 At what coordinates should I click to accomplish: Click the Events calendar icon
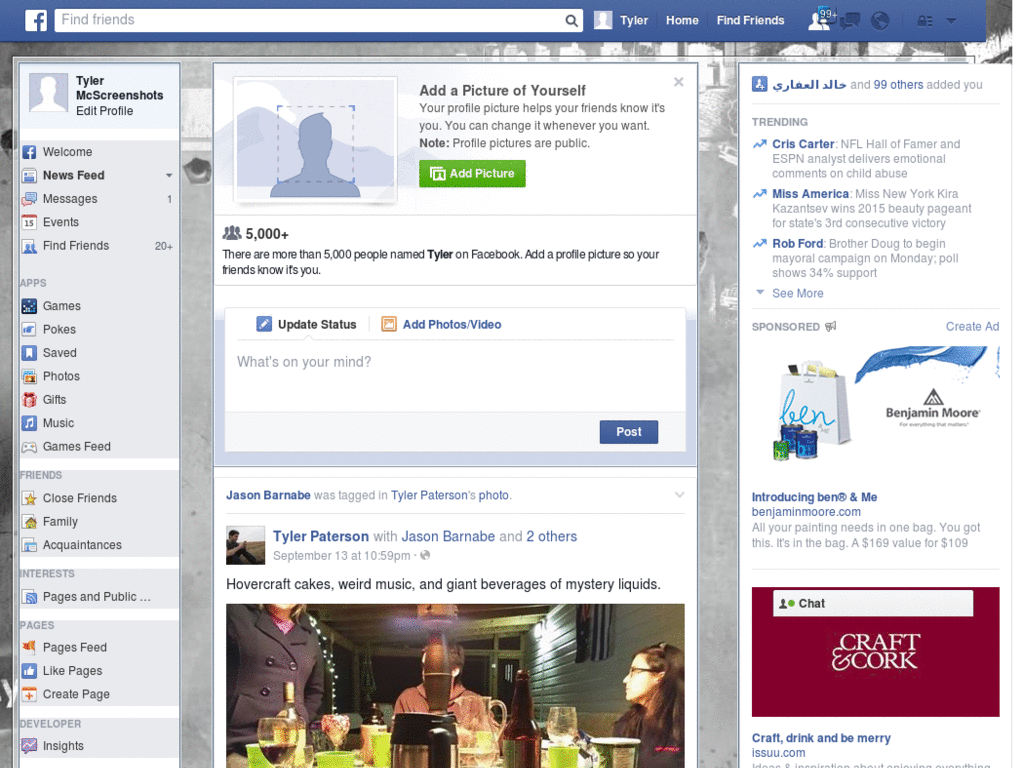click(x=29, y=223)
